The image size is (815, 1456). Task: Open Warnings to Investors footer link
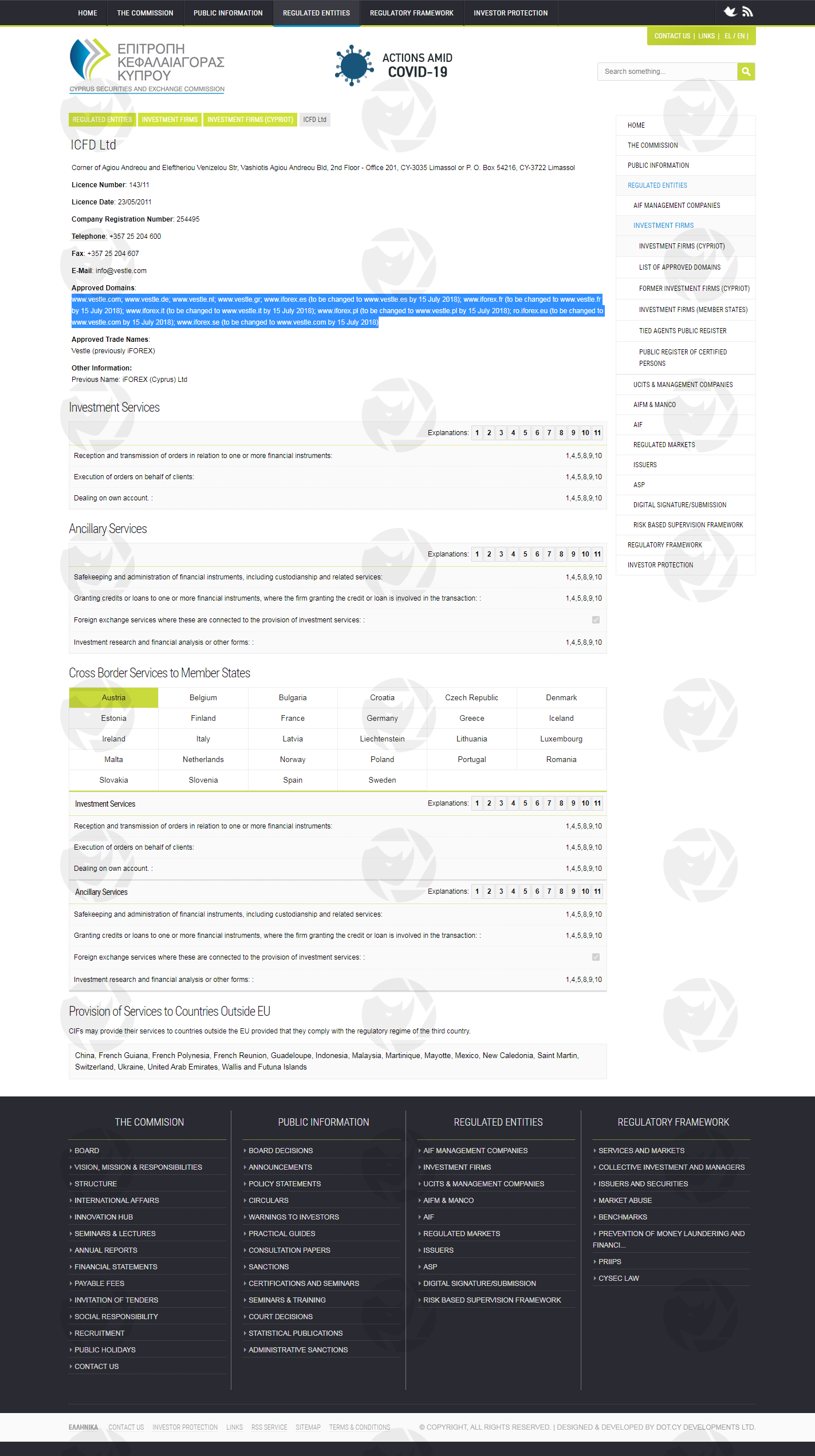(293, 1217)
